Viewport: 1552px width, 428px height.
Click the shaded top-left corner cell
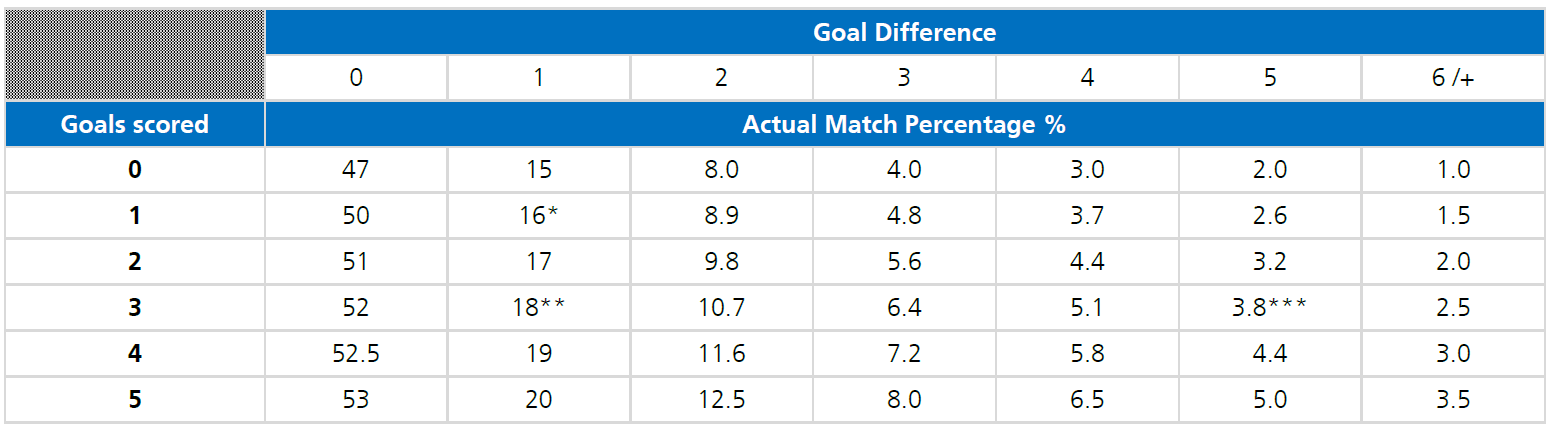[135, 55]
